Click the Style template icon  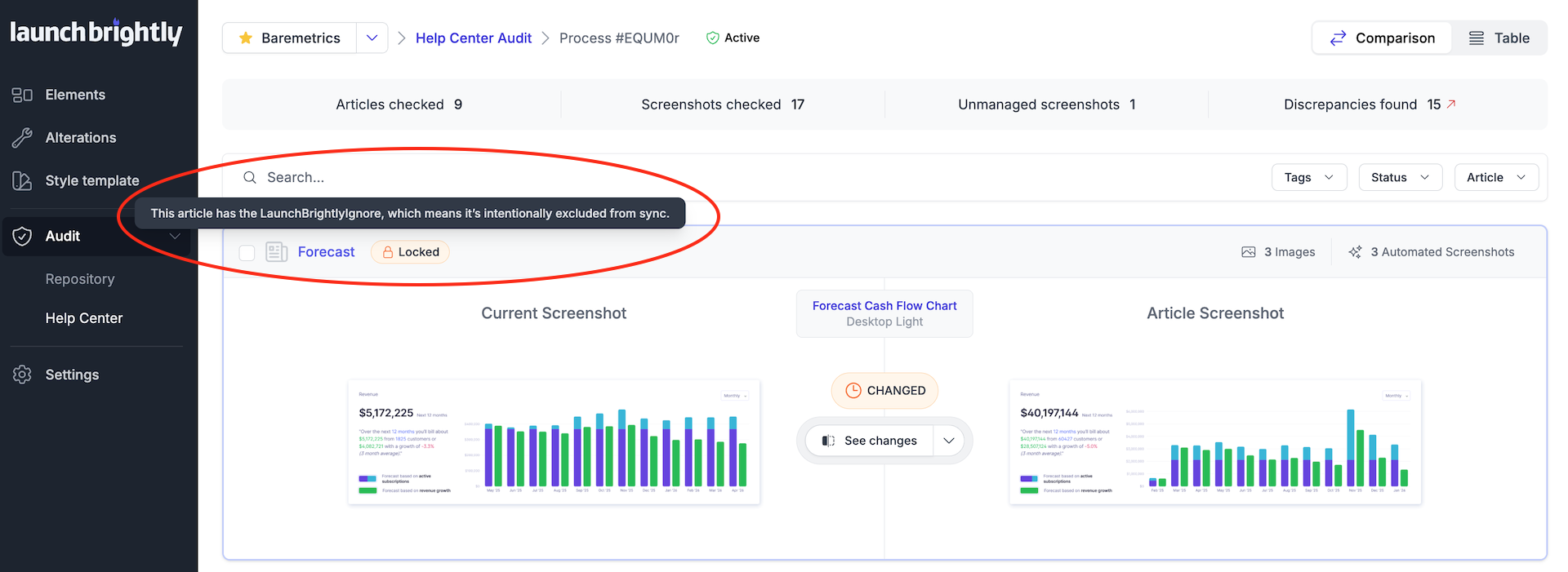click(x=22, y=181)
